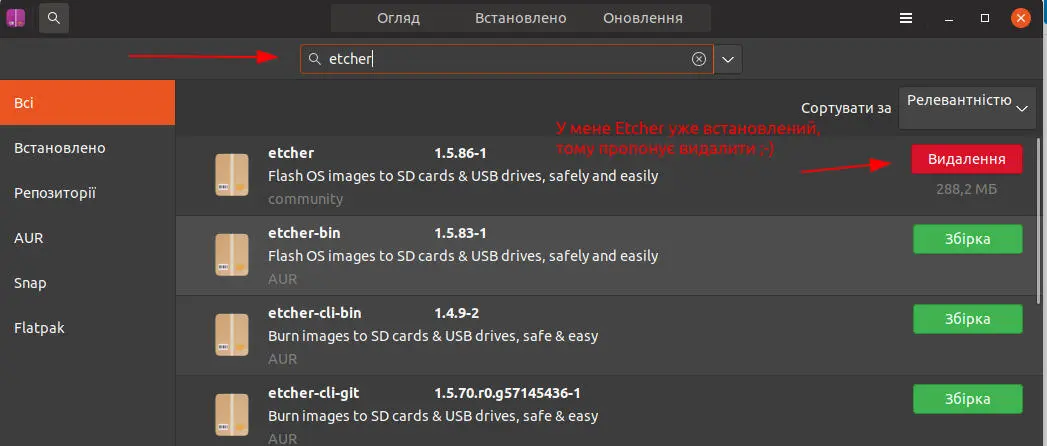Open the Релевантністю sort dropdown
This screenshot has height=446, width=1047.
[x=966, y=106]
